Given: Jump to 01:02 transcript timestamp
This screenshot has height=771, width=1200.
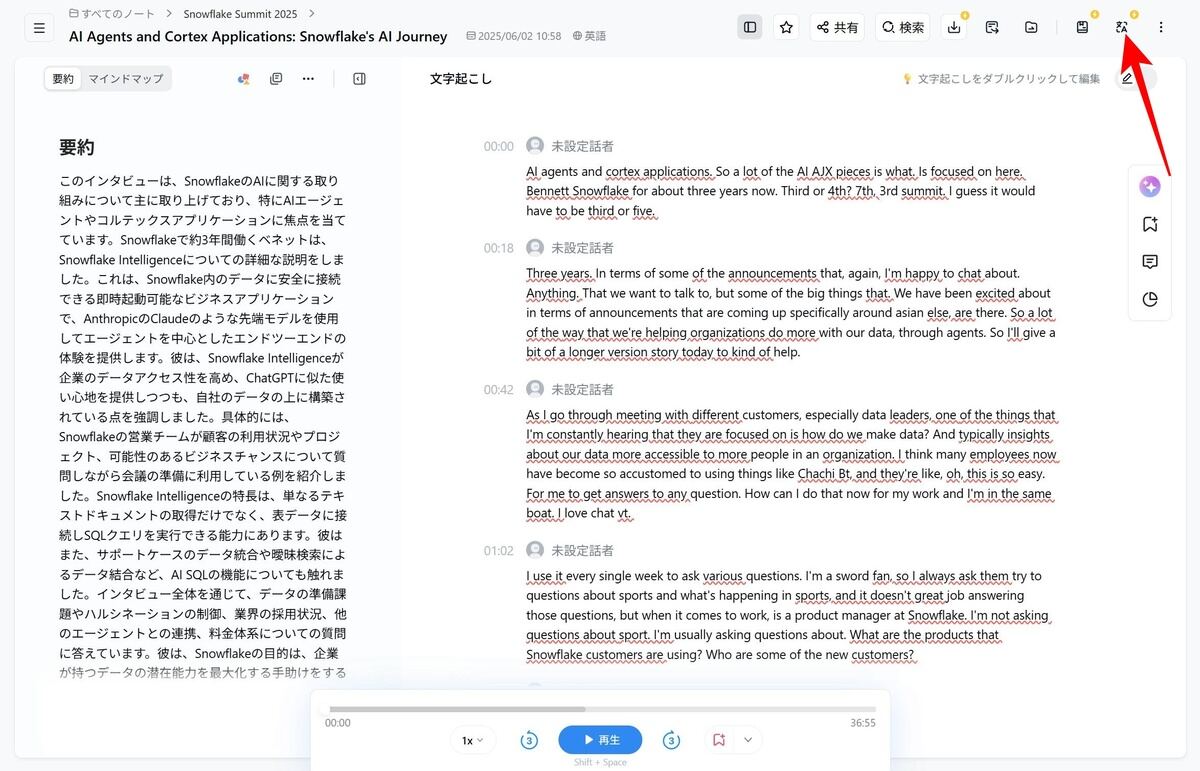Looking at the screenshot, I should point(498,551).
